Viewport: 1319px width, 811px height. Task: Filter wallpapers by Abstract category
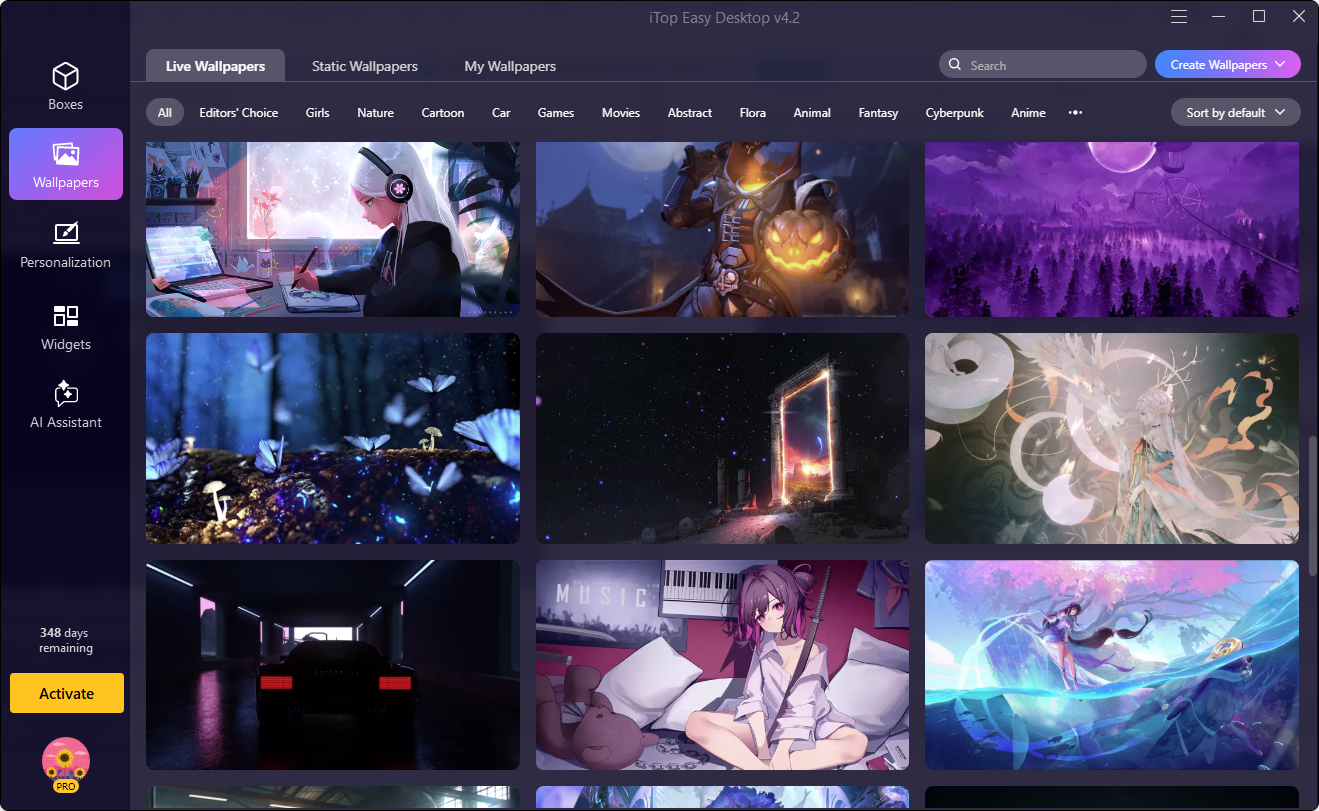690,113
